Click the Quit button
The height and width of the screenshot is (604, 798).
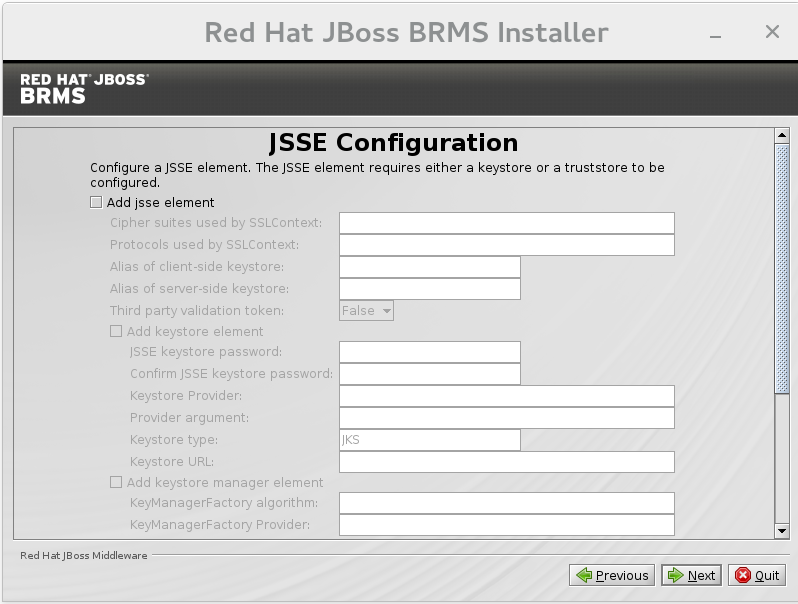point(757,575)
